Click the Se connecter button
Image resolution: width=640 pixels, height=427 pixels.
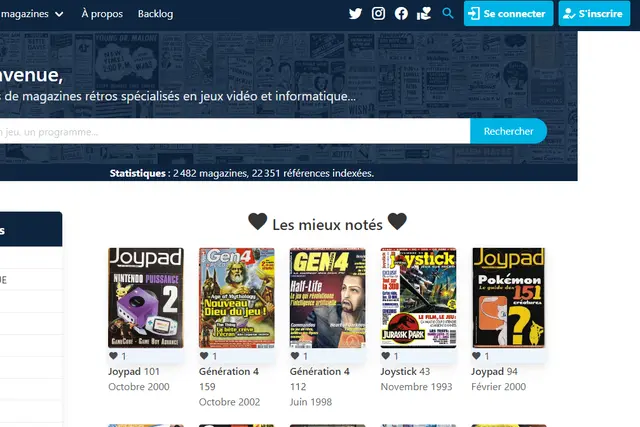click(508, 13)
